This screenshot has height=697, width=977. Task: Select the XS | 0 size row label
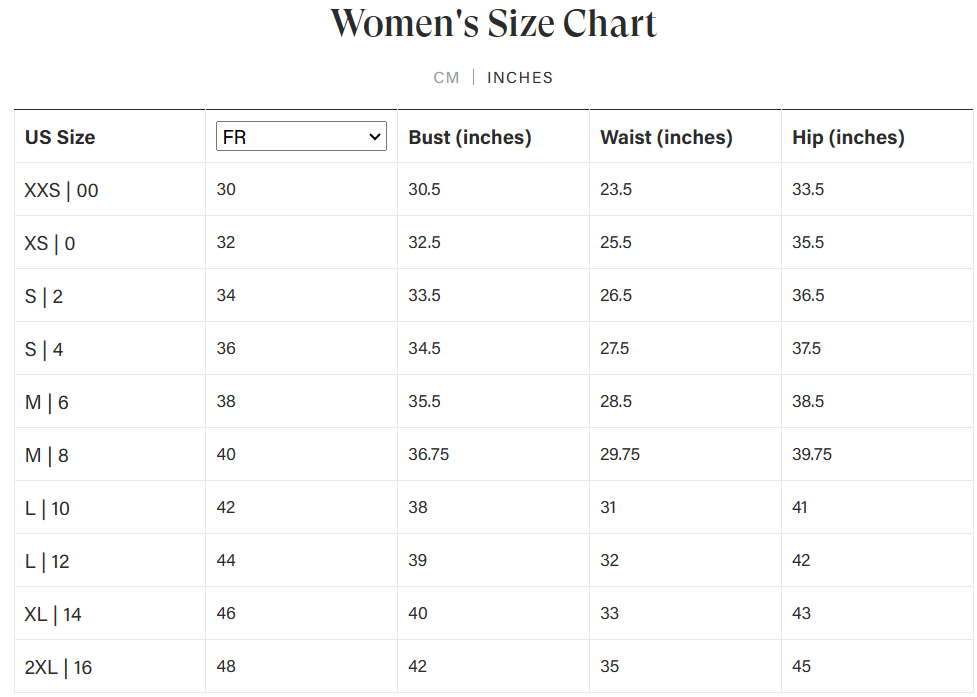pos(50,243)
